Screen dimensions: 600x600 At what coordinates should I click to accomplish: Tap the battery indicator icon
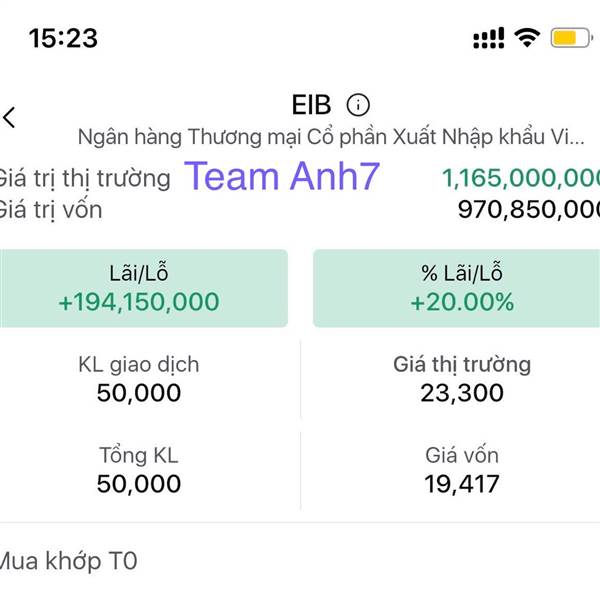[x=572, y=38]
